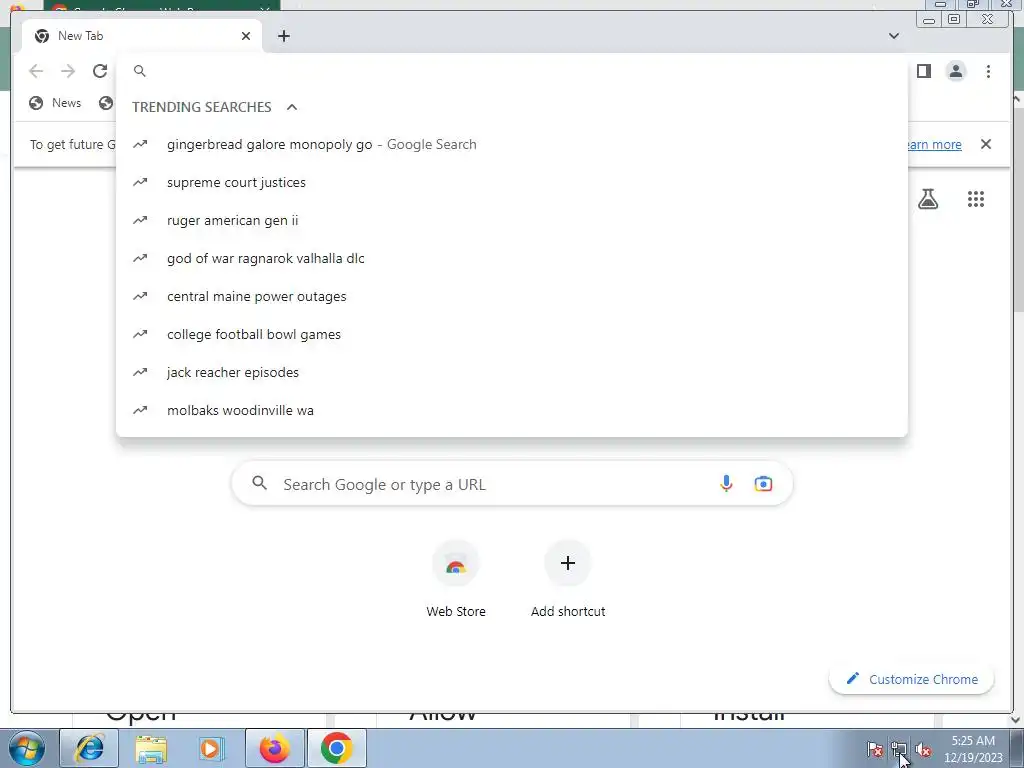Start voice search with the microphone

tap(726, 483)
